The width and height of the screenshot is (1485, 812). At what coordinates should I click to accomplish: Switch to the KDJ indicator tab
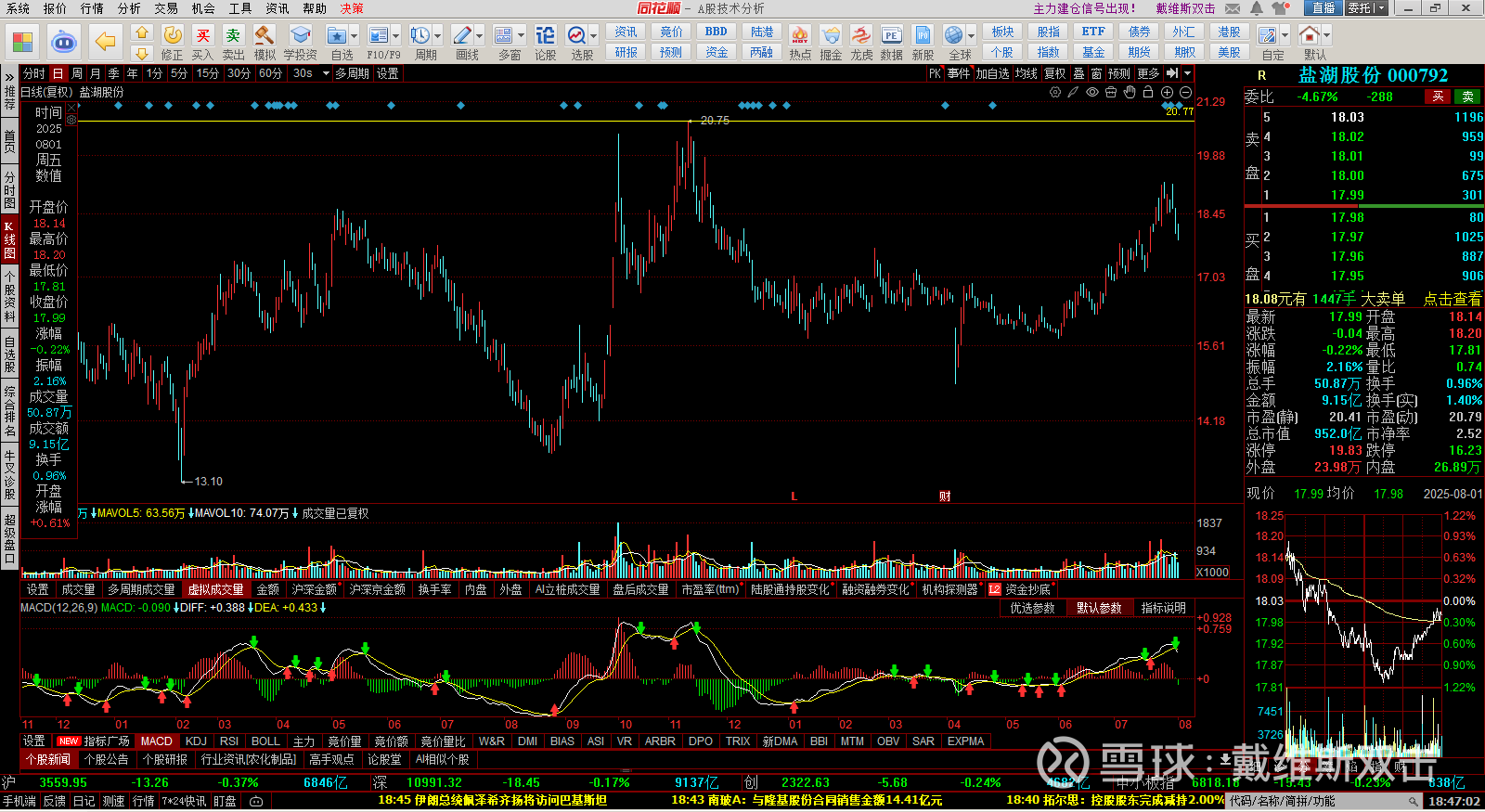point(196,741)
